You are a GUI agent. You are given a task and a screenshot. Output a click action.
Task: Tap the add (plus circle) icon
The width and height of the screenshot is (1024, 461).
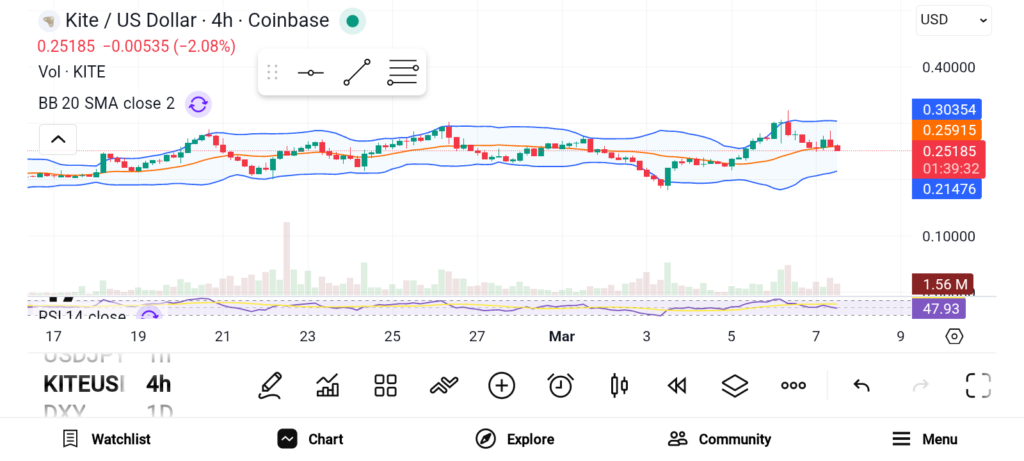(501, 385)
